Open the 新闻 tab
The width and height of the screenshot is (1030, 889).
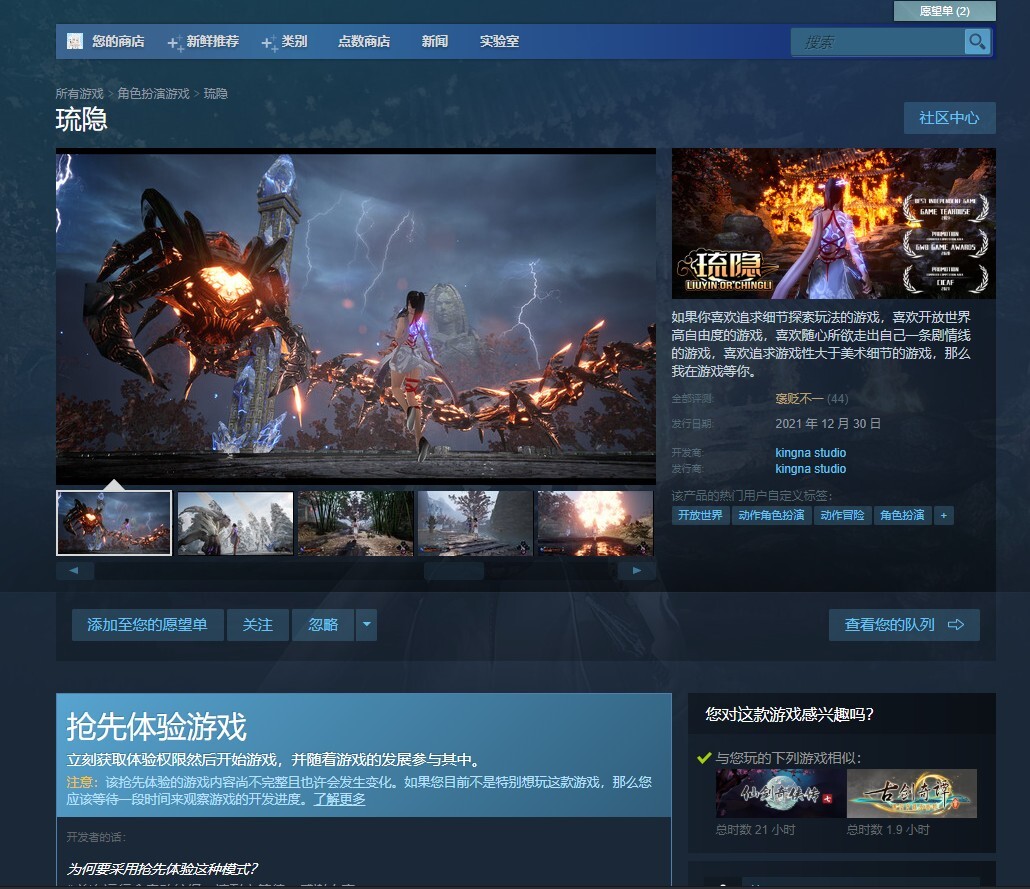[x=435, y=41]
